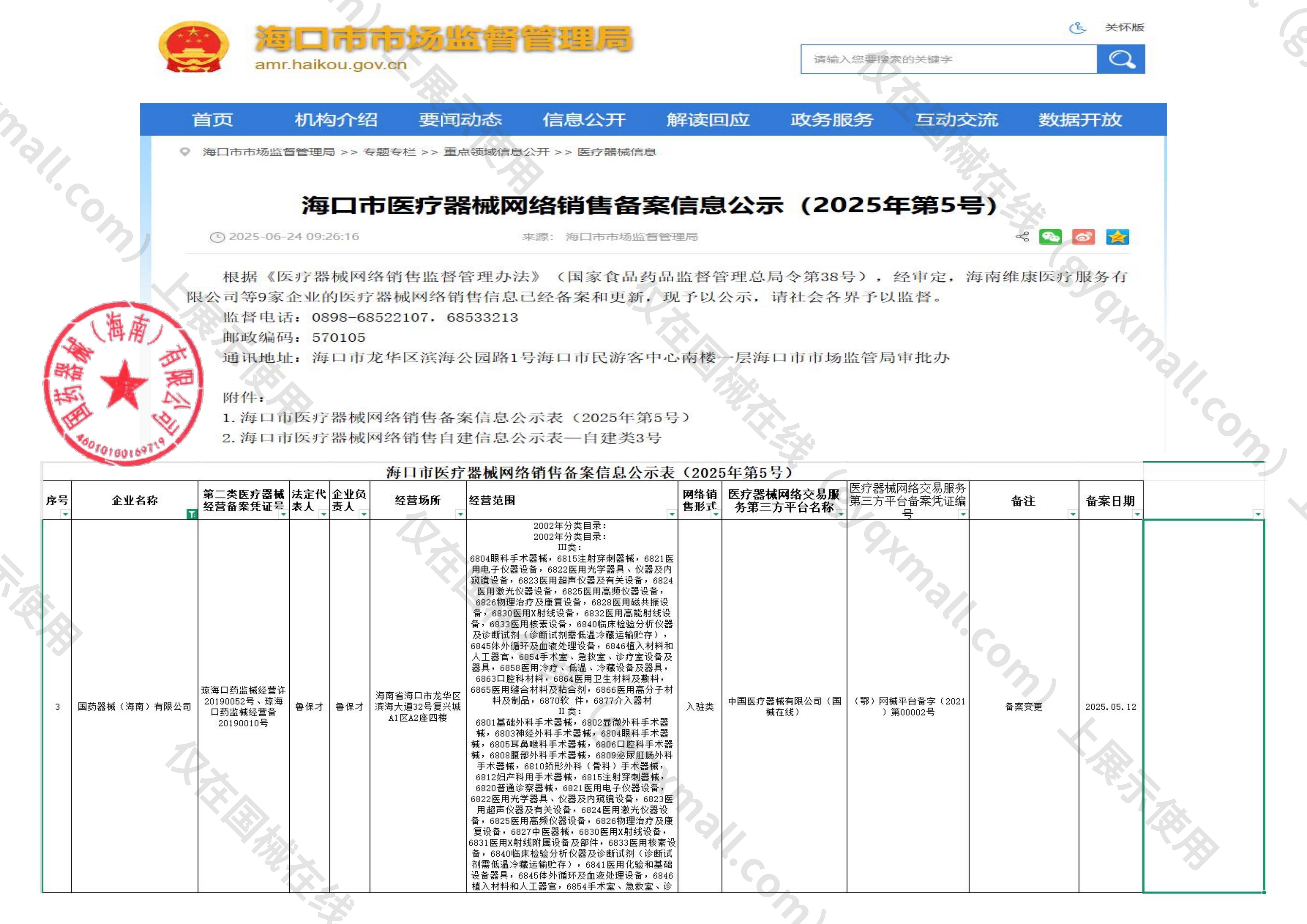Image resolution: width=1307 pixels, height=924 pixels.
Task: Open the 政务服务 navigation item
Action: (832, 120)
